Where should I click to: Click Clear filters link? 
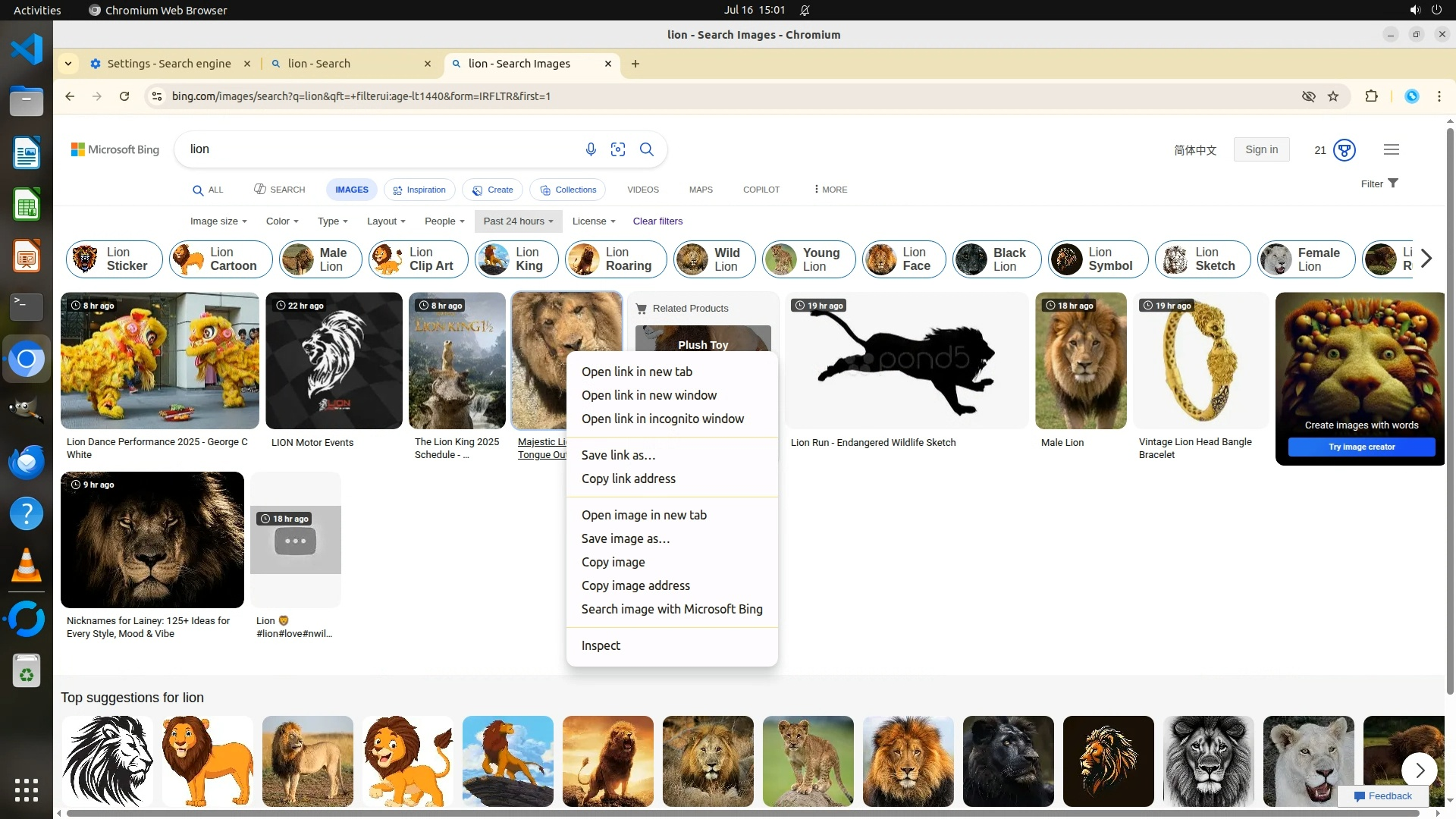(657, 221)
